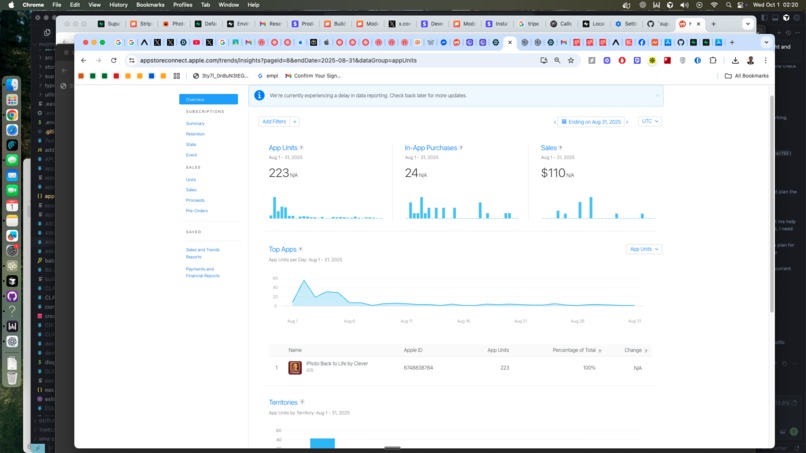Sort by the Percentage of Total column
806x453 pixels.
(x=574, y=350)
